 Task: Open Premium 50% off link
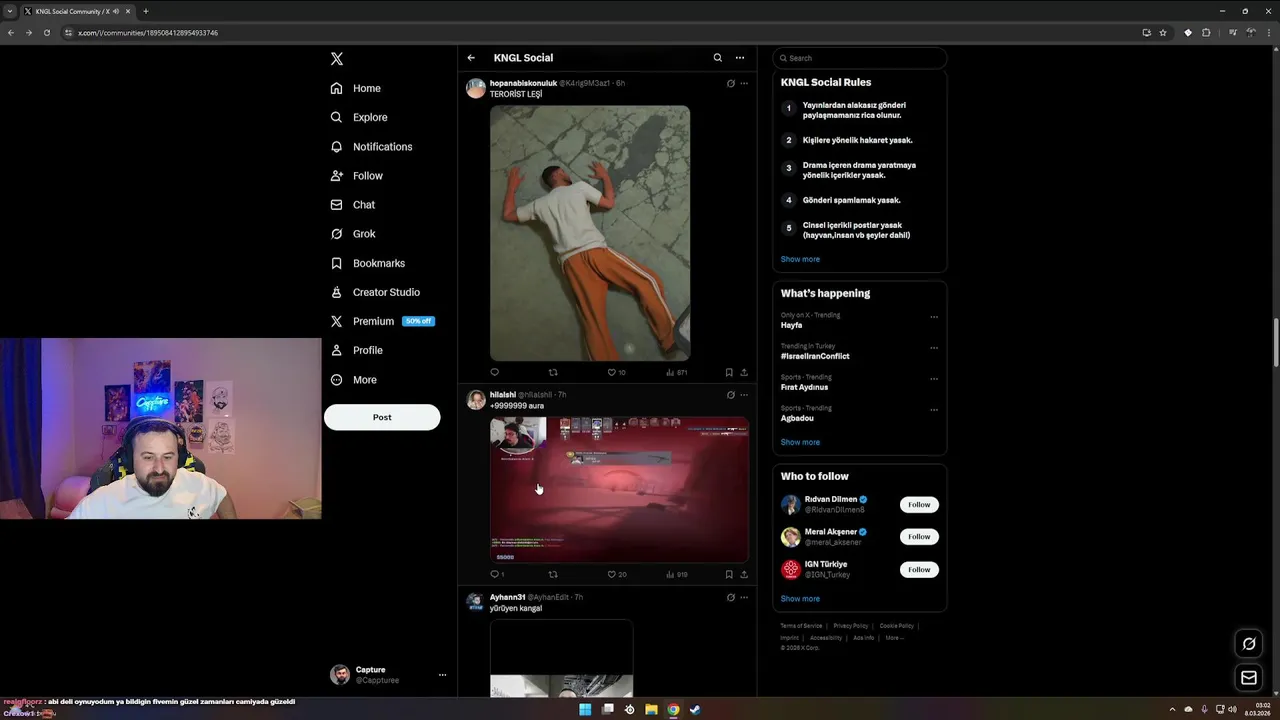[382, 321]
